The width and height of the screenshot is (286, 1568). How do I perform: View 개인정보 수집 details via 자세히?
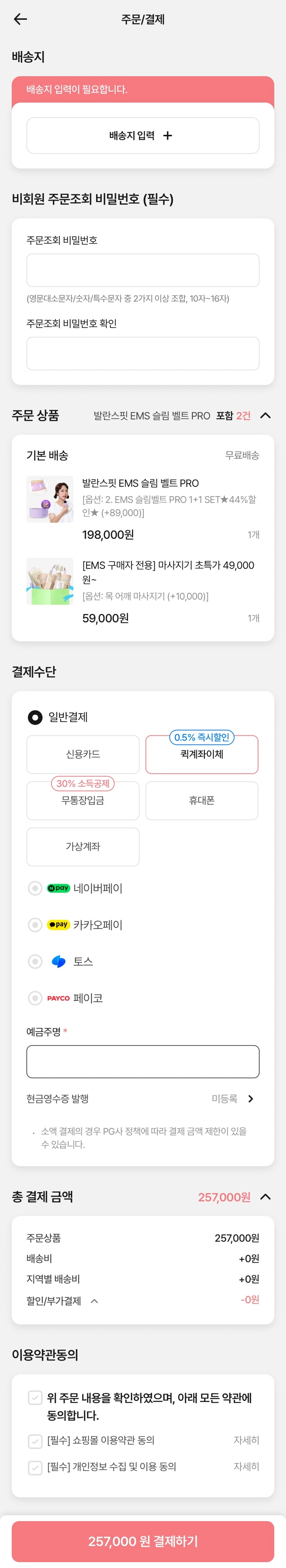[x=246, y=1467]
